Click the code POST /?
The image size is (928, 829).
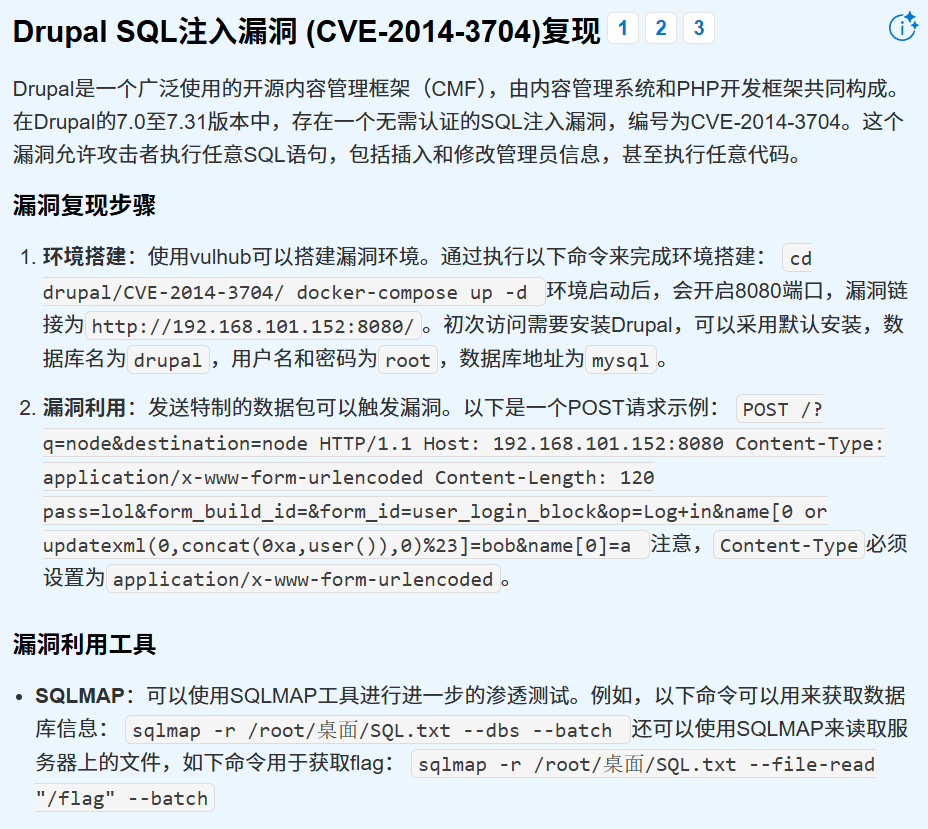point(780,409)
